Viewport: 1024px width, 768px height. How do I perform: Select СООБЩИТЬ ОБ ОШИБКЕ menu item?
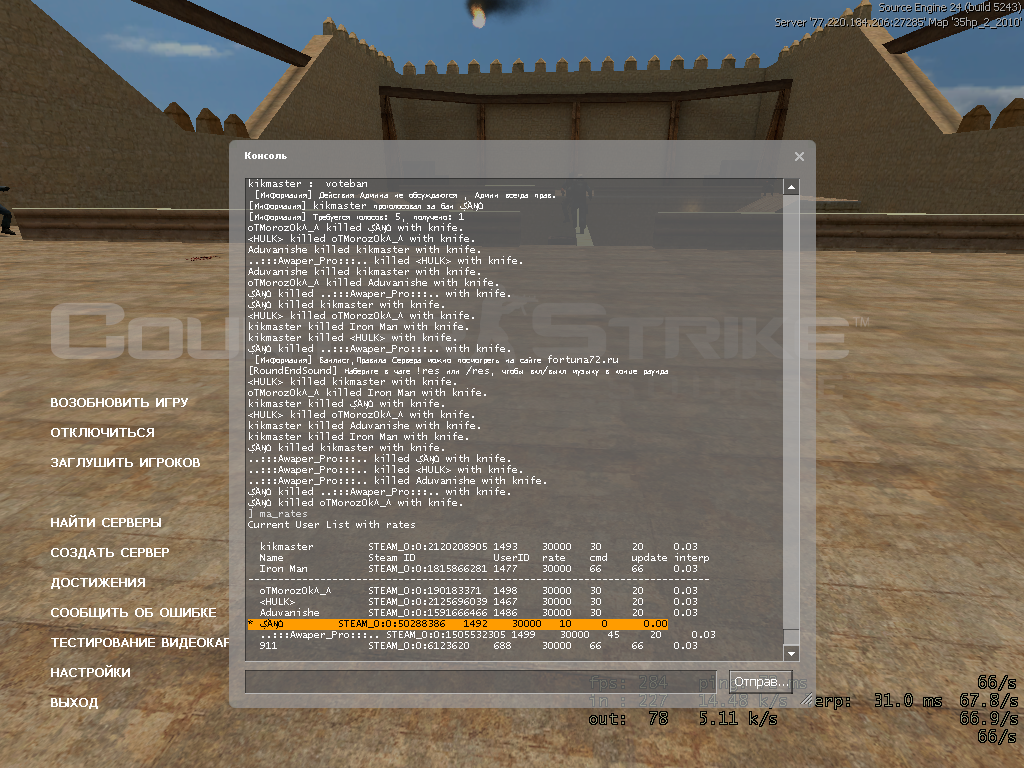[x=133, y=613]
